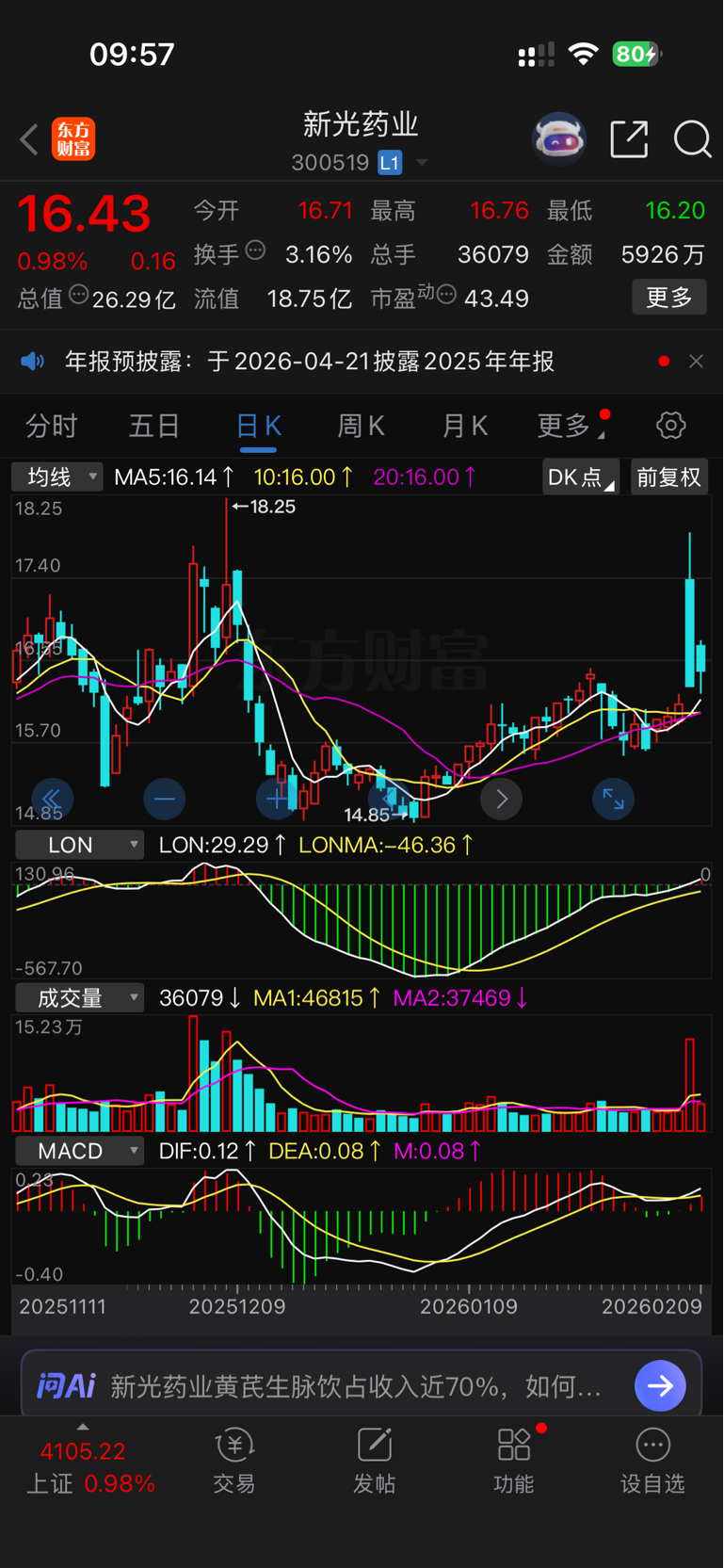Open the 更多 quote details button
The width and height of the screenshot is (724, 1568).
pyautogui.click(x=669, y=298)
